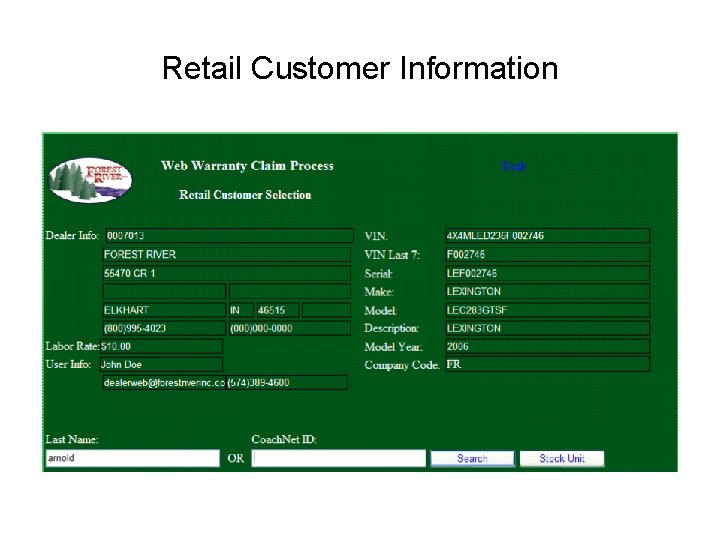This screenshot has width=720, height=540.
Task: Click 'Web Warranty Claim Process' heading
Action: coord(247,166)
